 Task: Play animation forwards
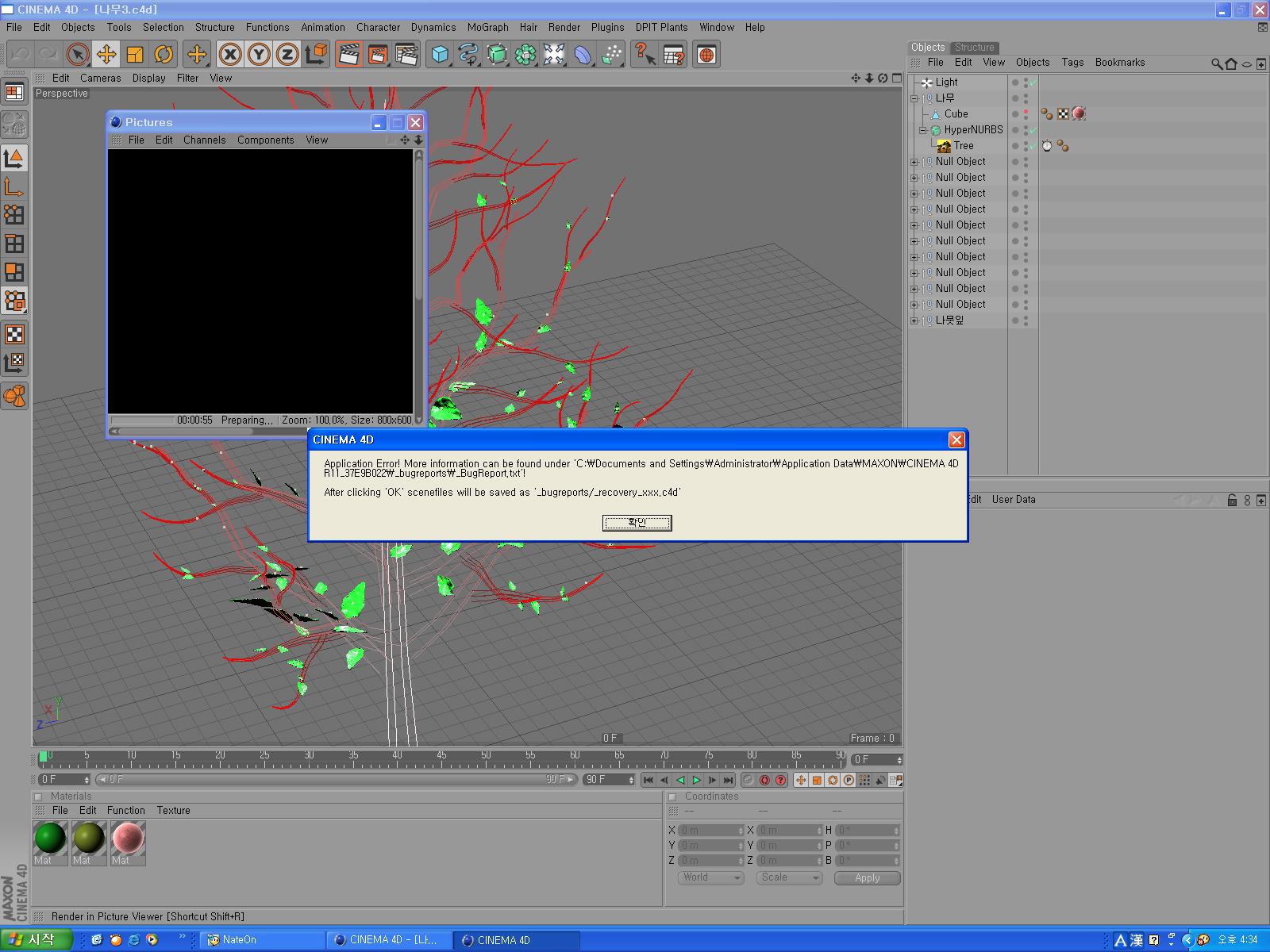(696, 780)
